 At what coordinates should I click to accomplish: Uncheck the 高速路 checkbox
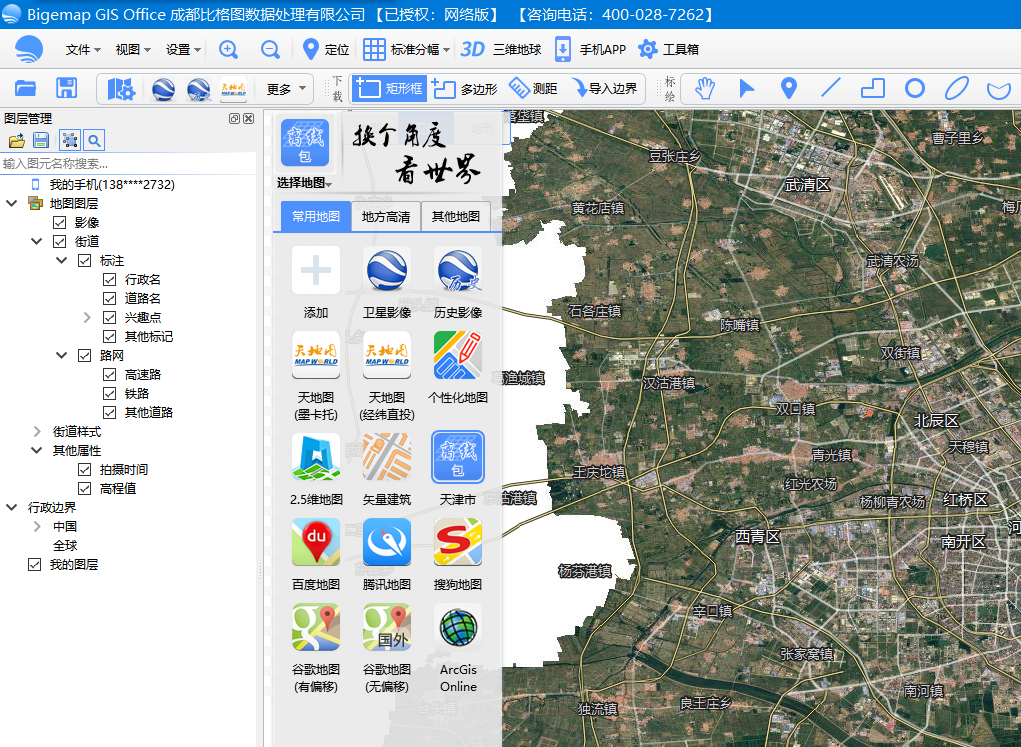pos(109,374)
